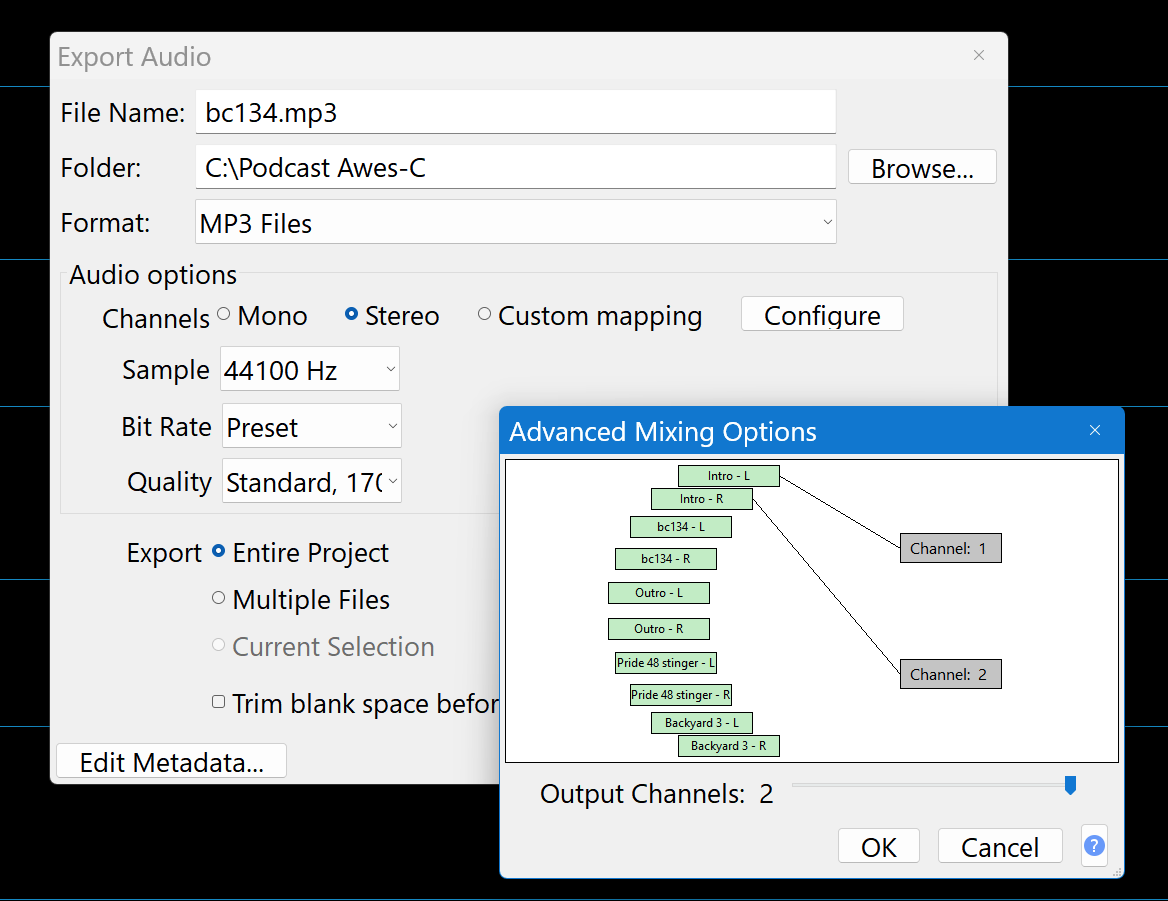The height and width of the screenshot is (901, 1168).
Task: Select the Pride 48 stinger - L track
Action: pyautogui.click(x=665, y=662)
